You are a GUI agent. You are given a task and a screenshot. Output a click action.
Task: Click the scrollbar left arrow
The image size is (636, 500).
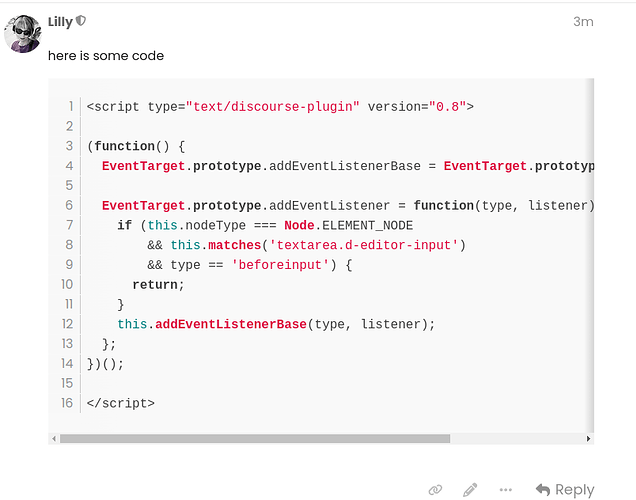click(x=54, y=438)
